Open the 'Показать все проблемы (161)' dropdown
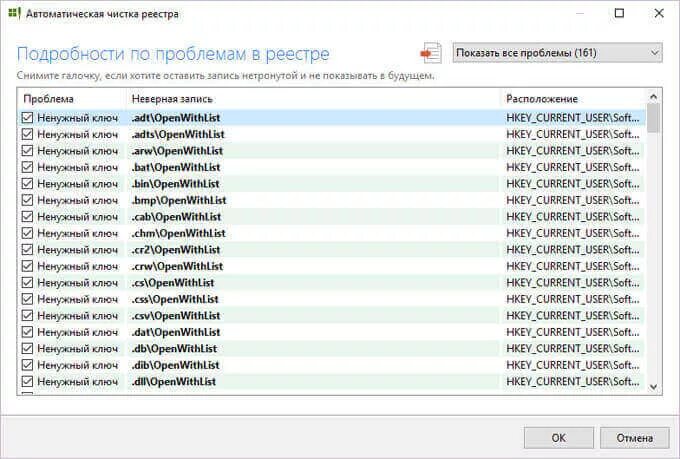The image size is (680, 459). (x=557, y=53)
